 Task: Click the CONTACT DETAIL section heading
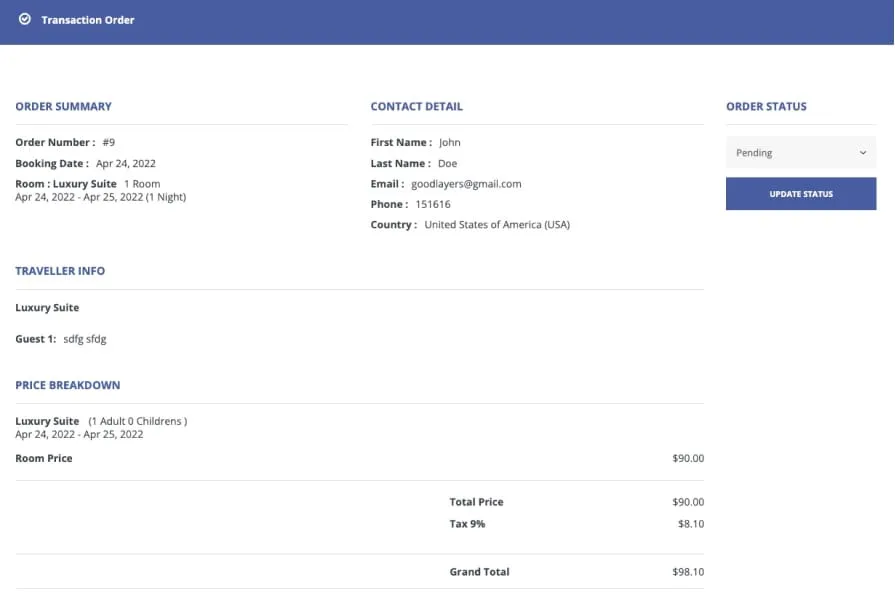417,106
